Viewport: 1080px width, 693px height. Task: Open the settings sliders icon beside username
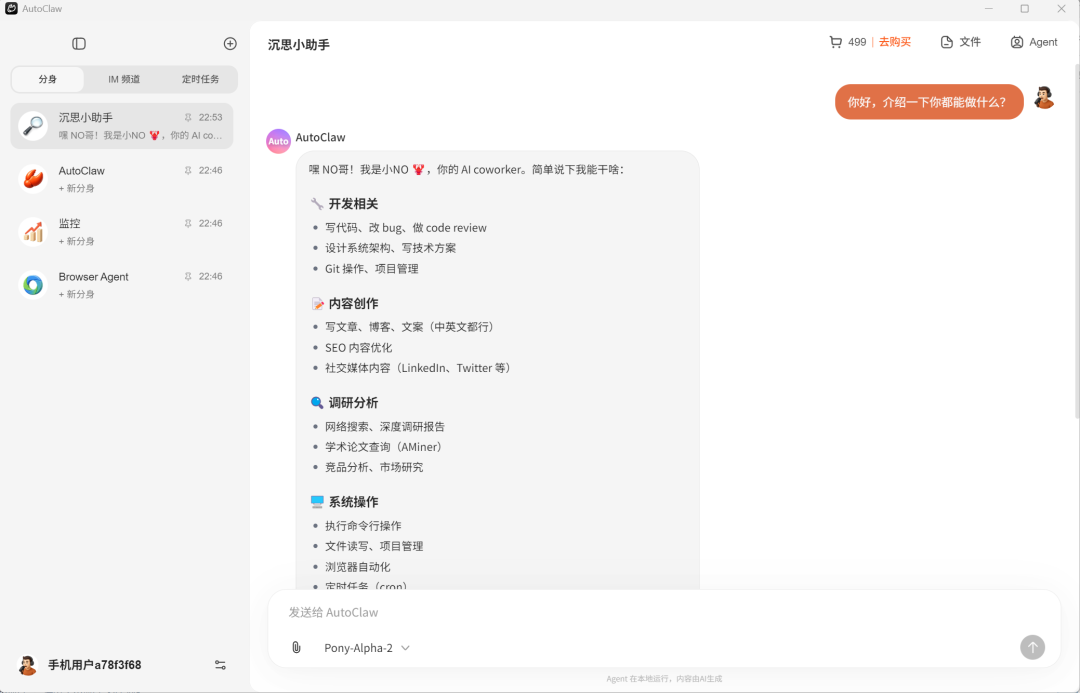coord(220,665)
